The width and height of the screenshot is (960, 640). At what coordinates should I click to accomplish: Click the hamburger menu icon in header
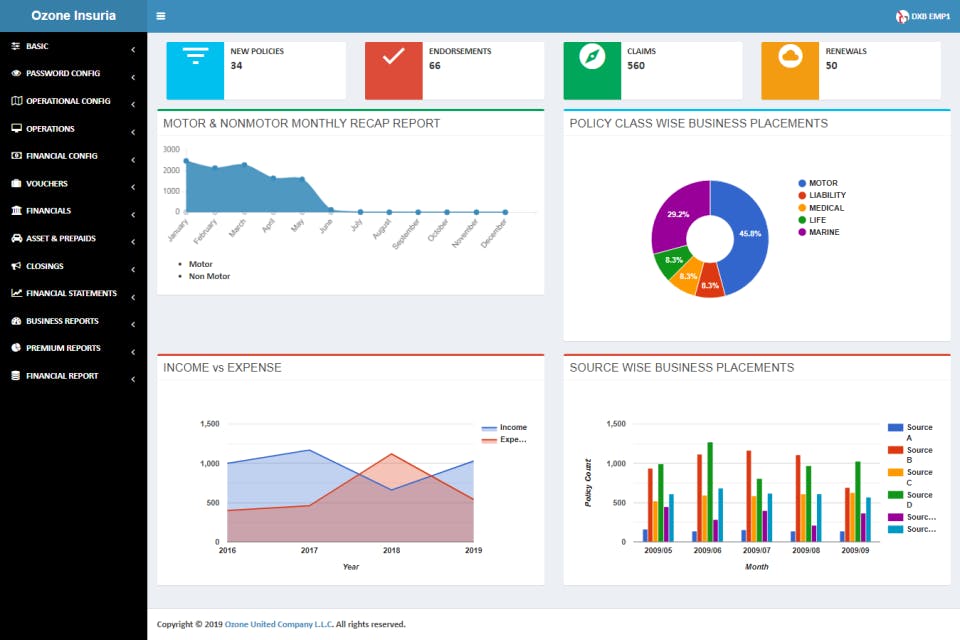tap(160, 16)
